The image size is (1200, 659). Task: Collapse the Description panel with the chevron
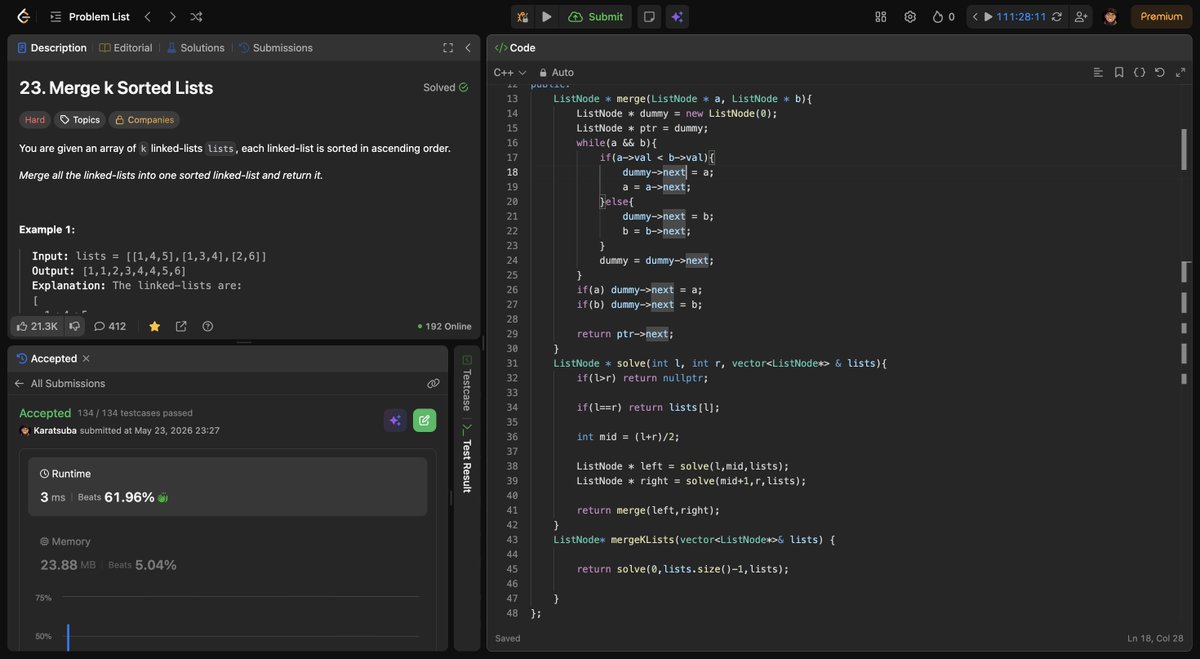(467, 47)
